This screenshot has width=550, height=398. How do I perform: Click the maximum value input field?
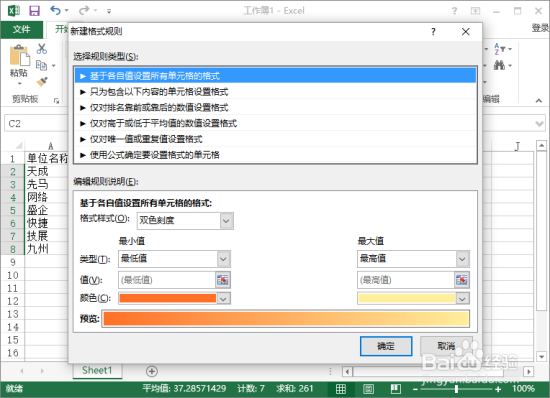coord(405,280)
